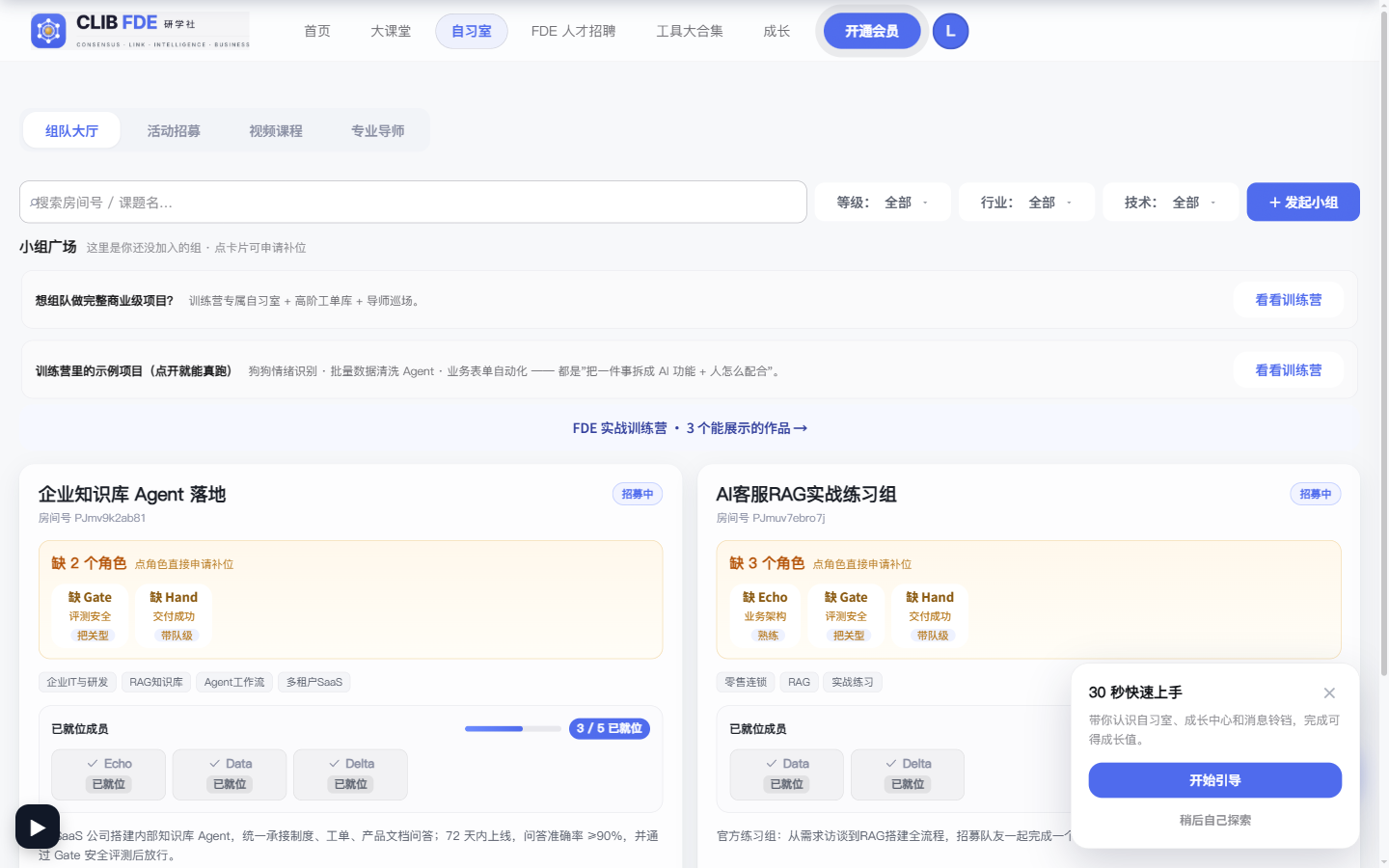
Task: Switch to the 专业导师 tab
Action: 378,130
